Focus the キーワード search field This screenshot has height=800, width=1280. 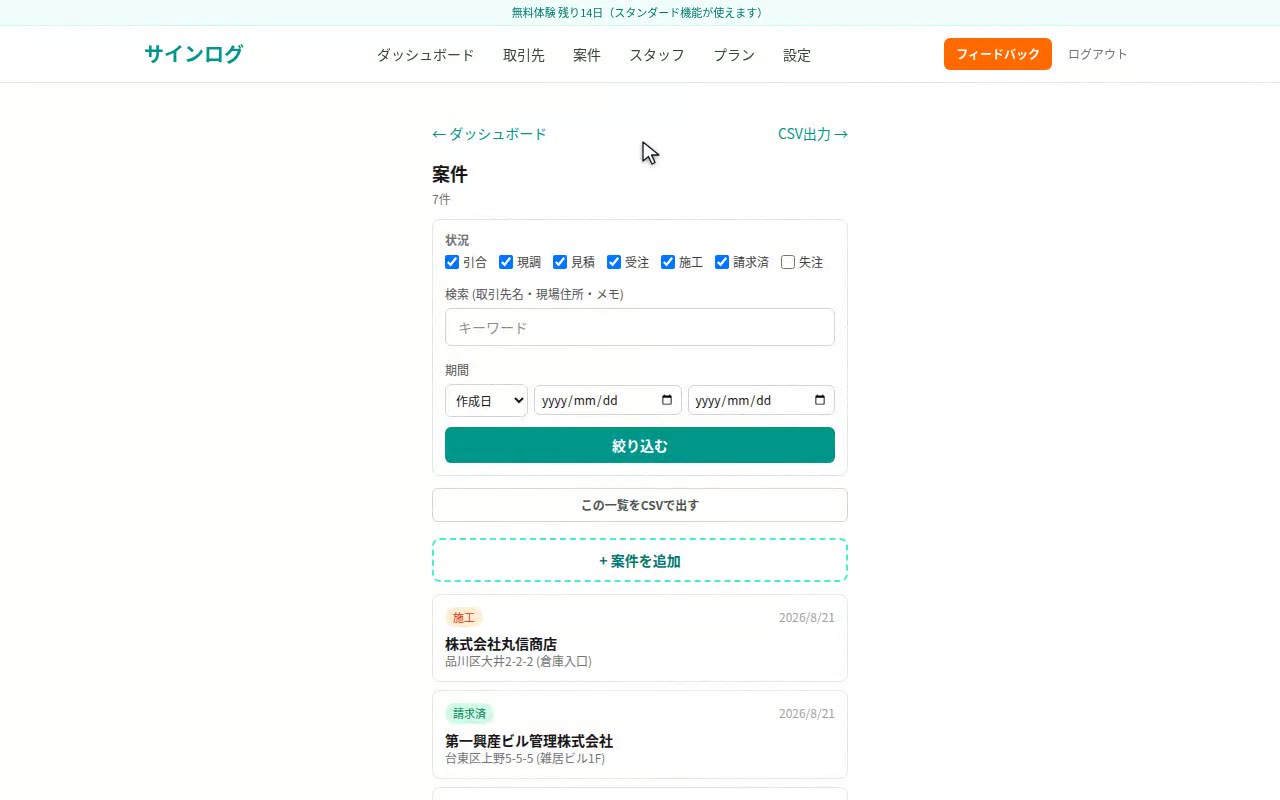point(640,327)
